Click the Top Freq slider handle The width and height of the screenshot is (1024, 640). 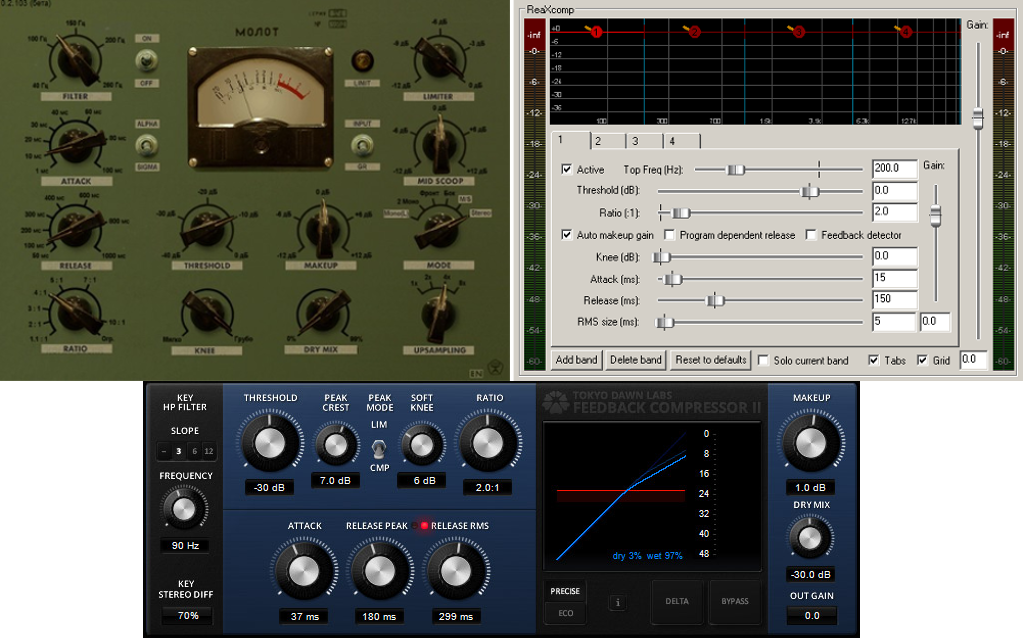click(735, 170)
